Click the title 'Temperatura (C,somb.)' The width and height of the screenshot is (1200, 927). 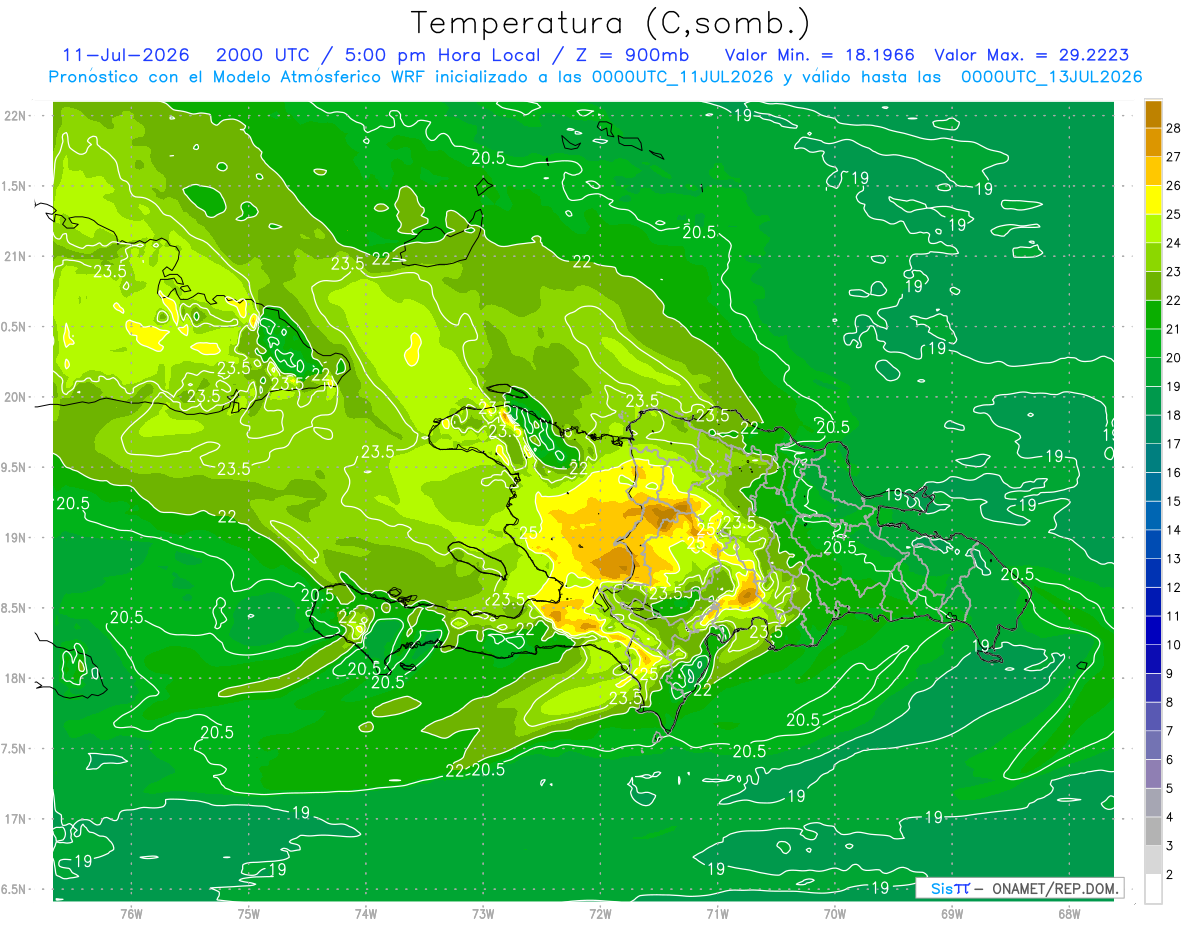[611, 23]
